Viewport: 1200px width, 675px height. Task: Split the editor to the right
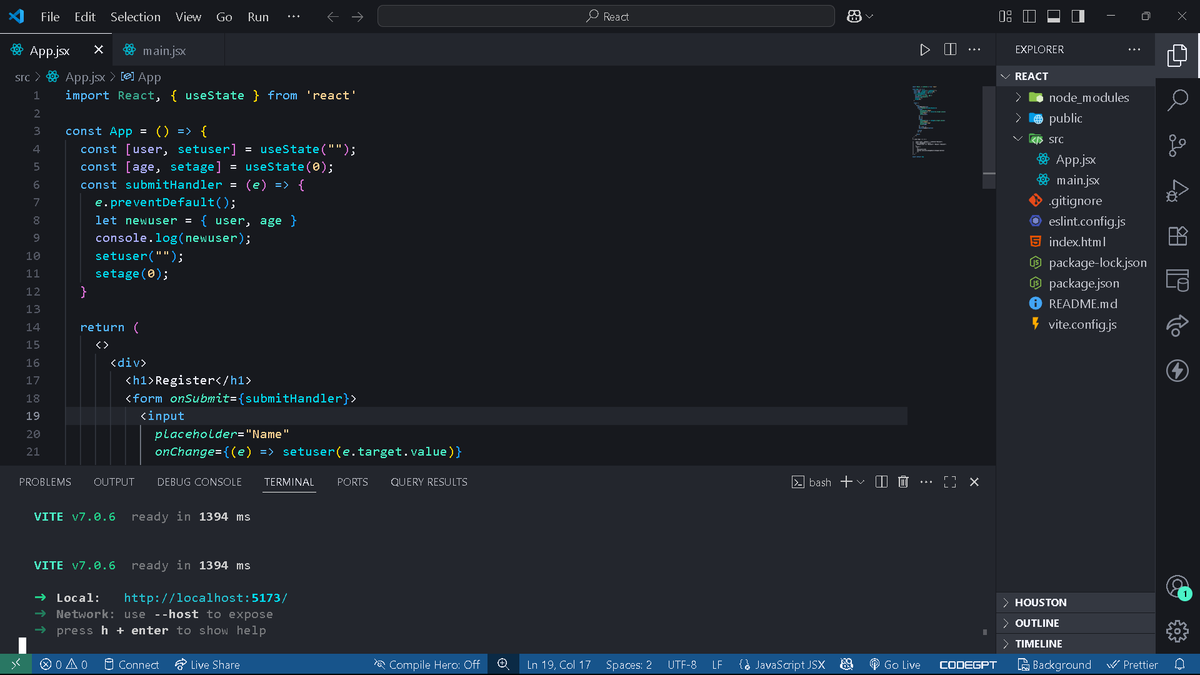(x=950, y=50)
